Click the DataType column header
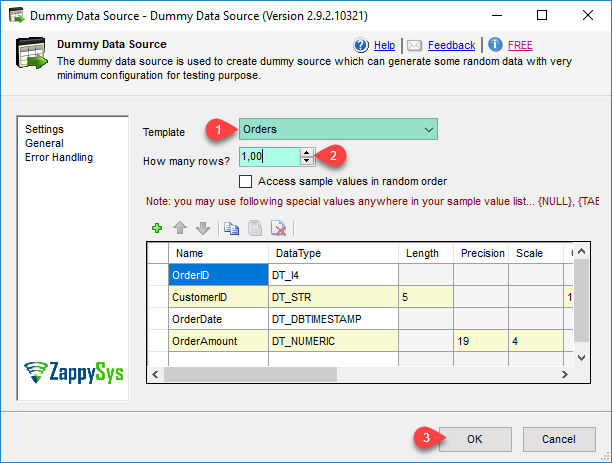Viewport: 612px width, 463px height. point(333,253)
